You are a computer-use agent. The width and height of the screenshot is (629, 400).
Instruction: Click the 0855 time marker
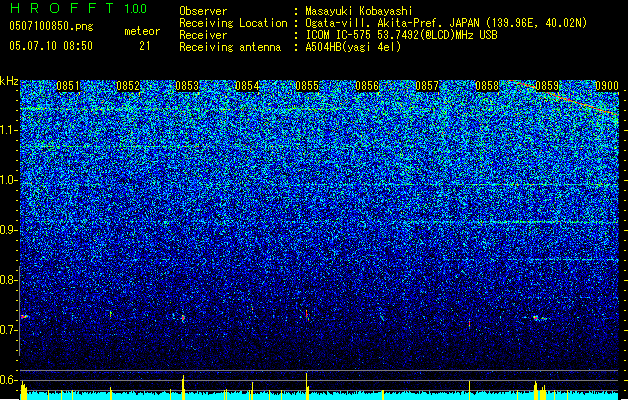pyautogui.click(x=307, y=86)
